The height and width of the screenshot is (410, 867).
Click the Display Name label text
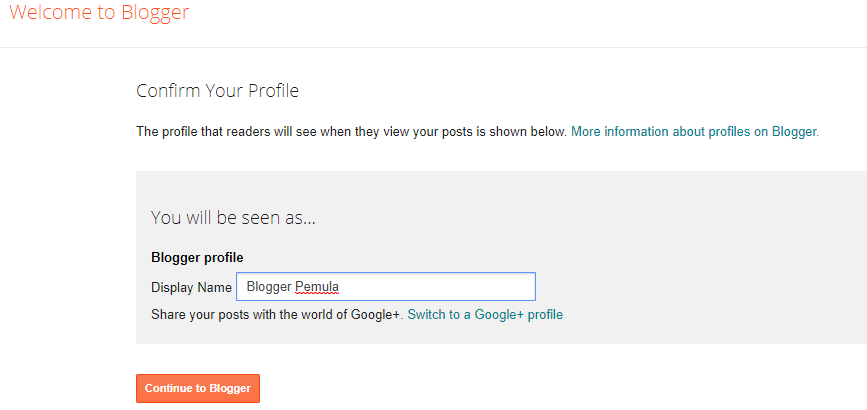click(191, 287)
